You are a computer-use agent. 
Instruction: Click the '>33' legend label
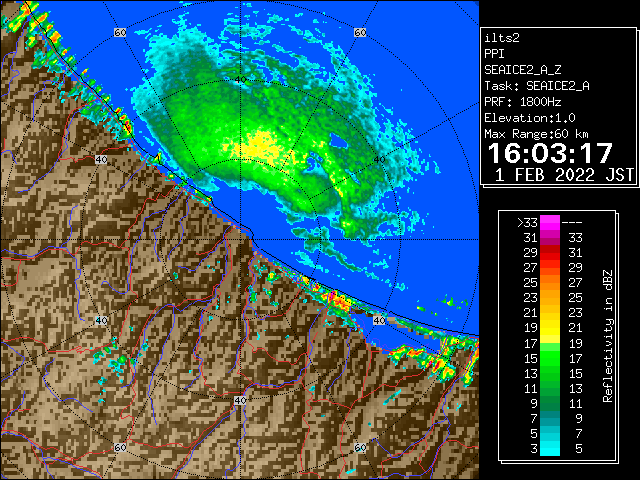528,223
